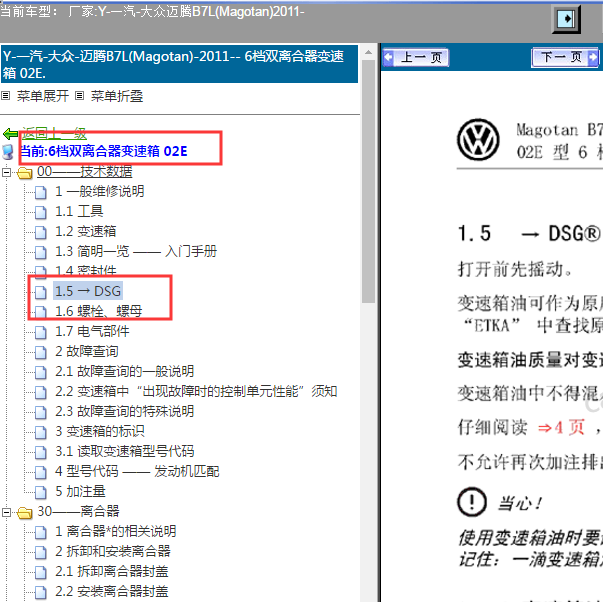Click the tree panel vertical scrollbar thumb
603x602 pixels.
368,181
